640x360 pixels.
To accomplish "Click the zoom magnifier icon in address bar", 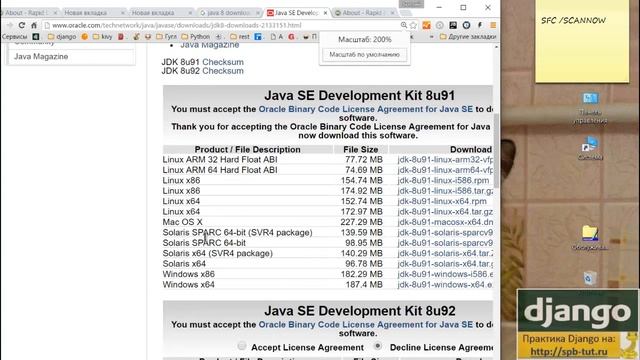I will [404, 25].
